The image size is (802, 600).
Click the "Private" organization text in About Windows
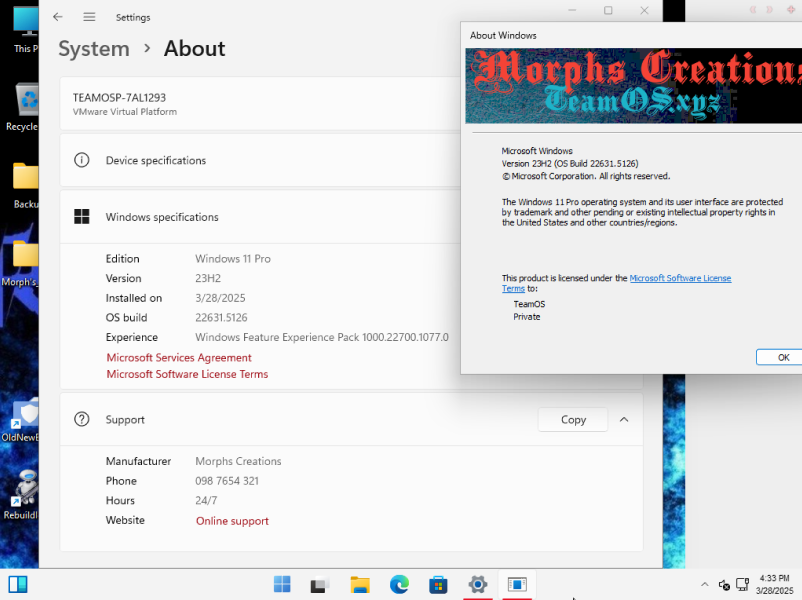[x=526, y=317]
